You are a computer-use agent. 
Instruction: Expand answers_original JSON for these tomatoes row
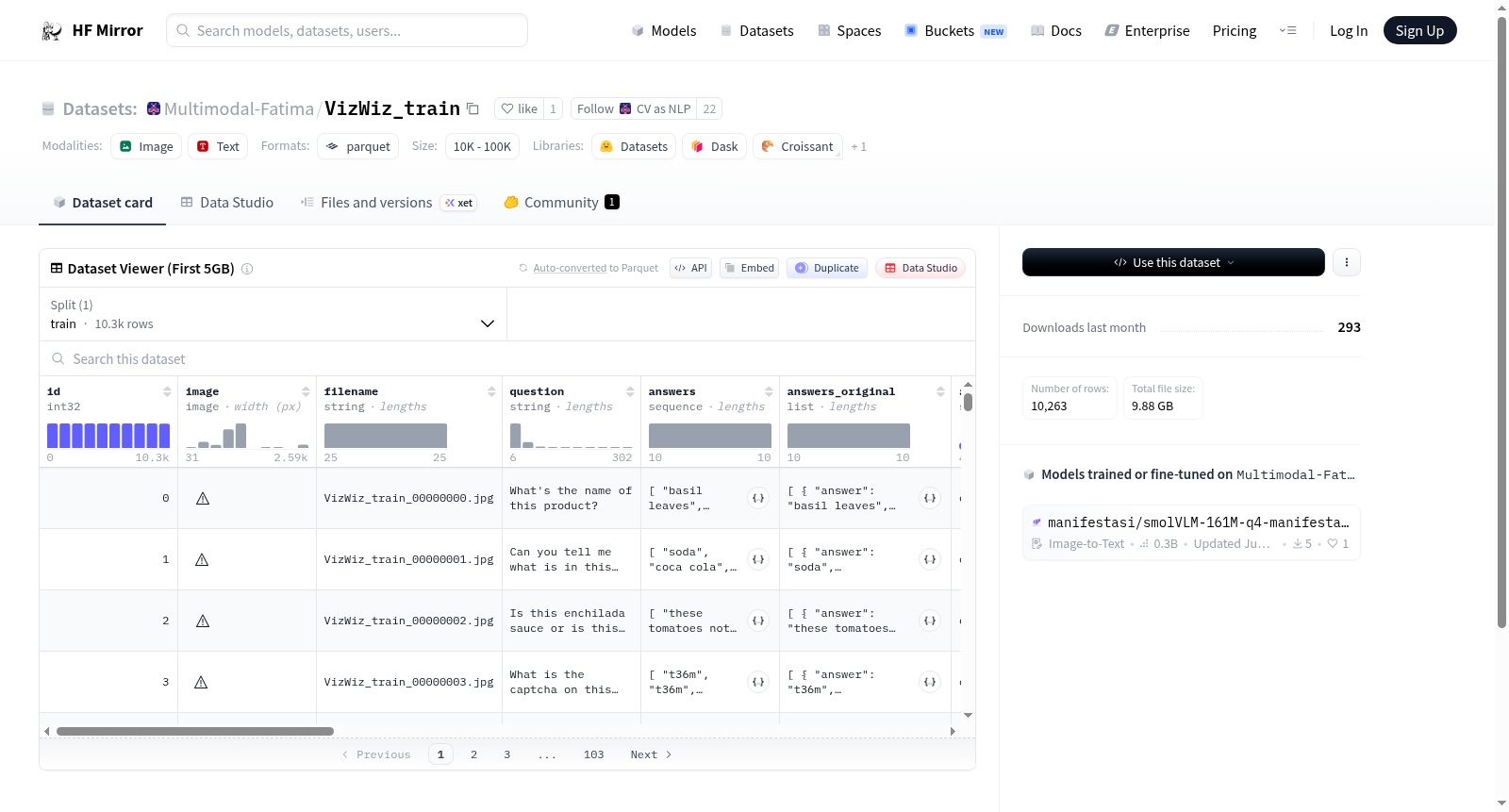(930, 621)
